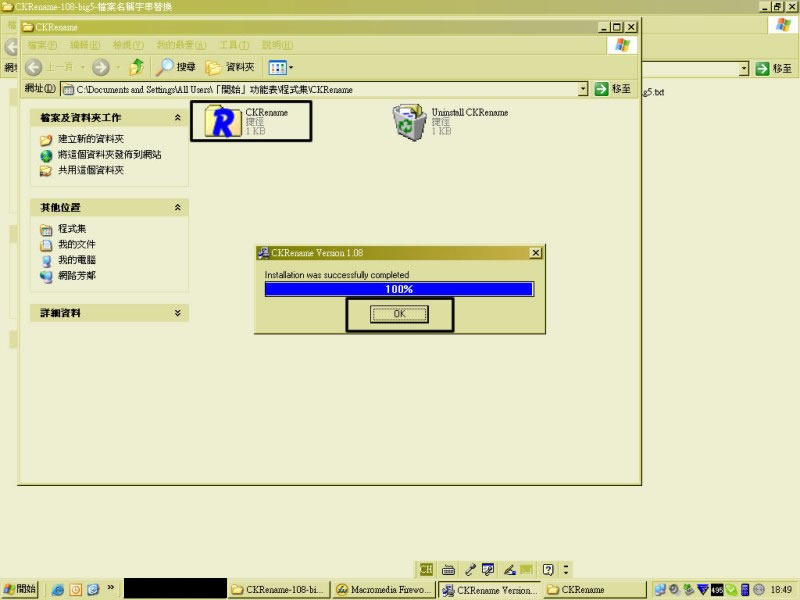Switch to CKRename Version... taskbar button
Viewport: 800px width, 600px height.
490,590
